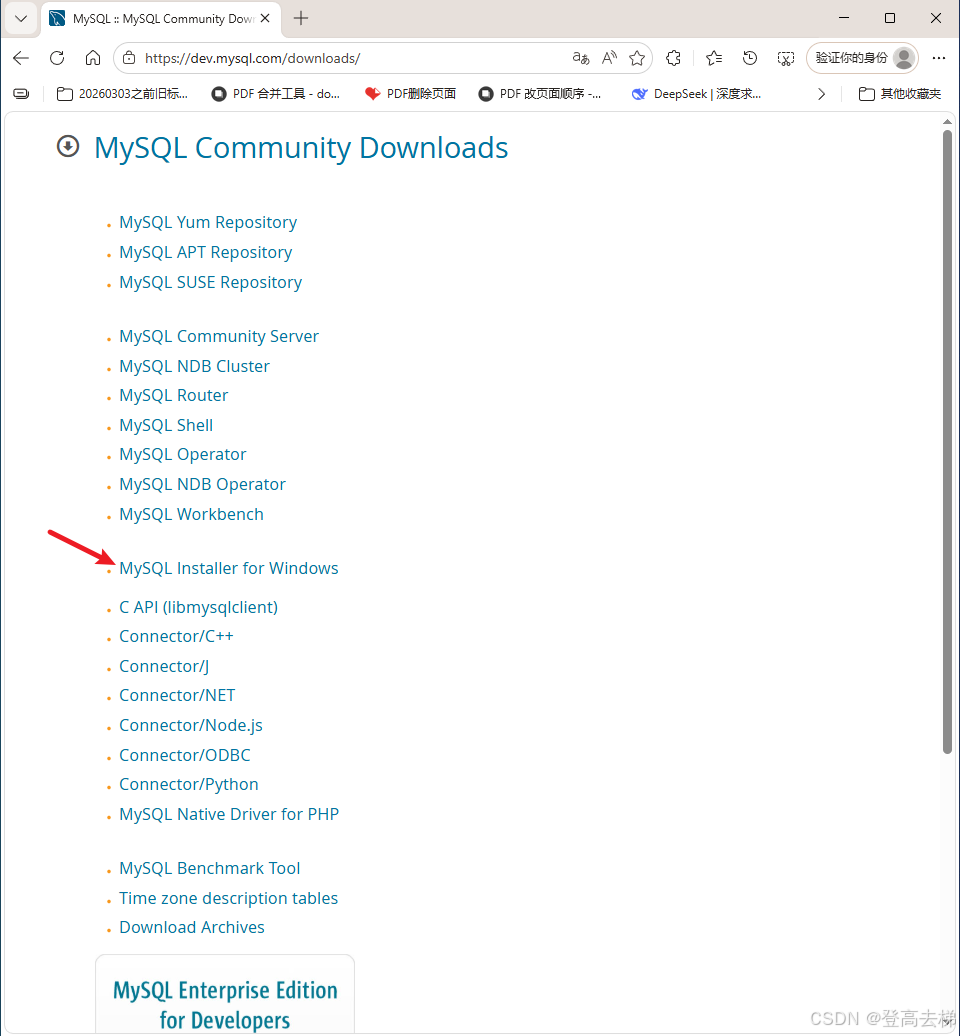Viewport: 960px width, 1036px height.
Task: Open MySQL Native Driver for PHP
Action: pyautogui.click(x=229, y=814)
